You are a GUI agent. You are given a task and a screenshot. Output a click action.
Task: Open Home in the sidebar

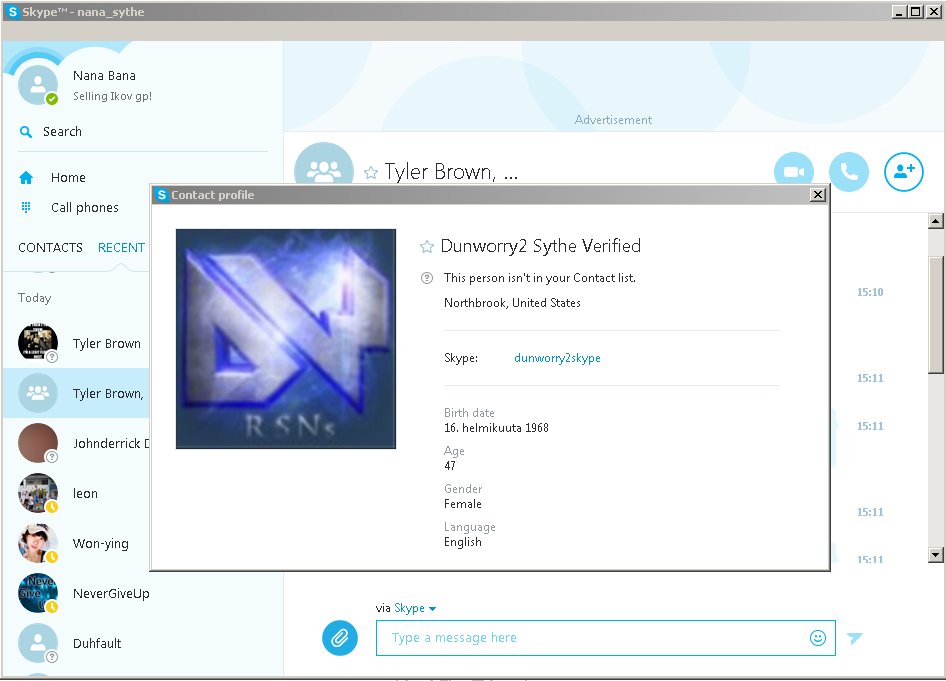(68, 177)
